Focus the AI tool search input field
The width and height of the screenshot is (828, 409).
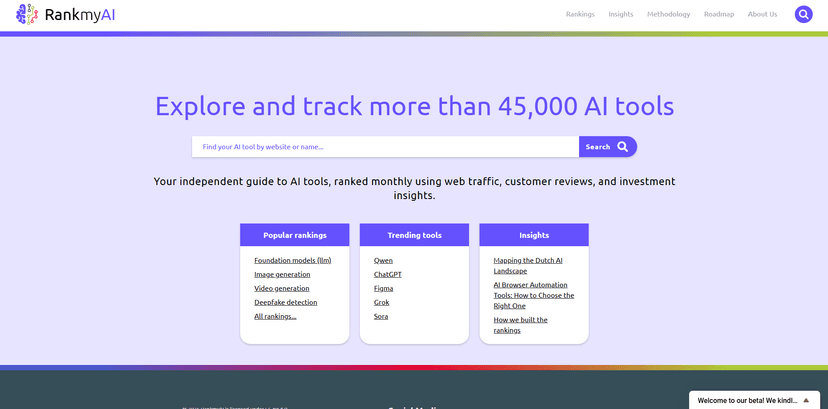[385, 147]
